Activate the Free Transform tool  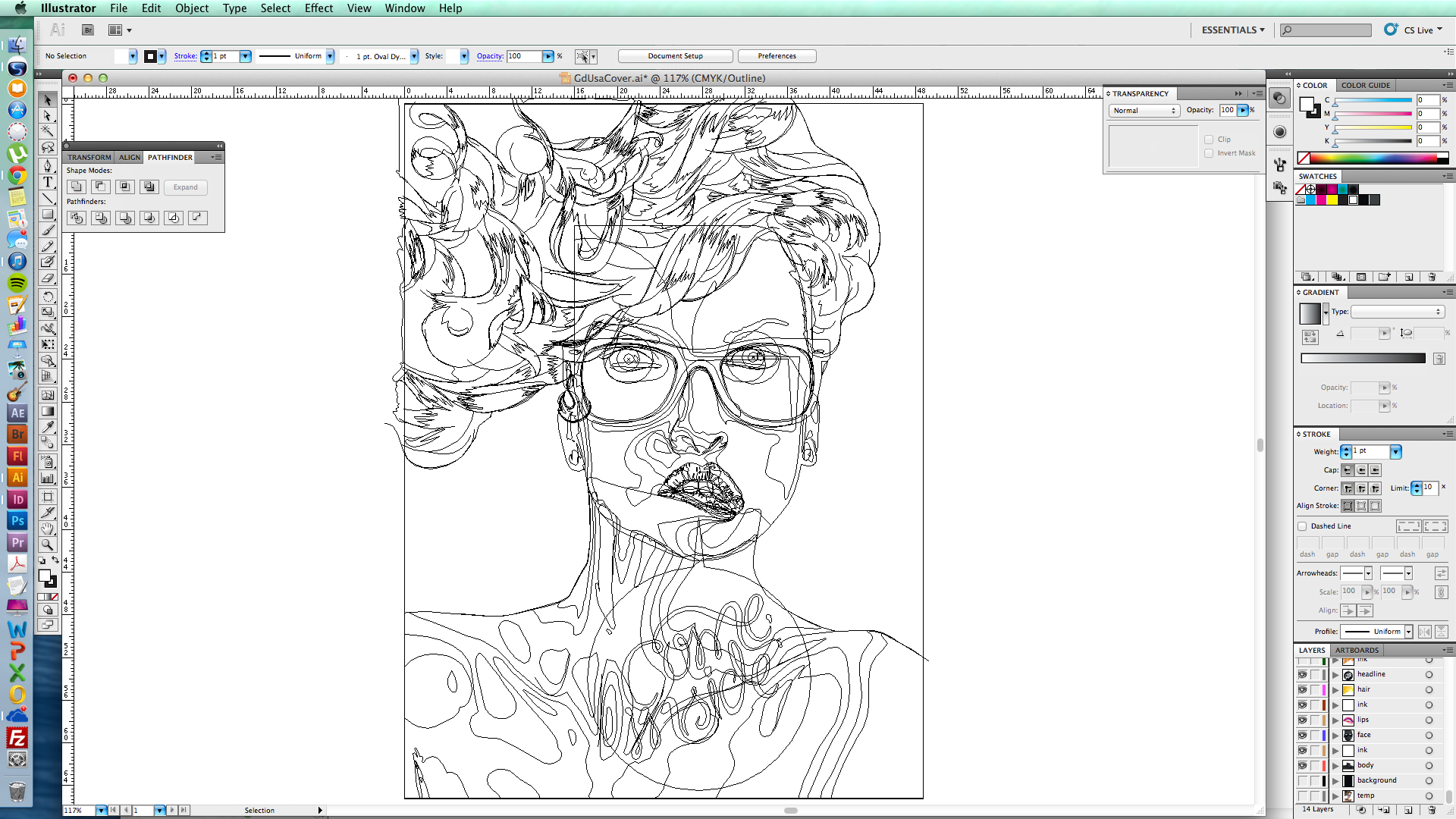48,344
